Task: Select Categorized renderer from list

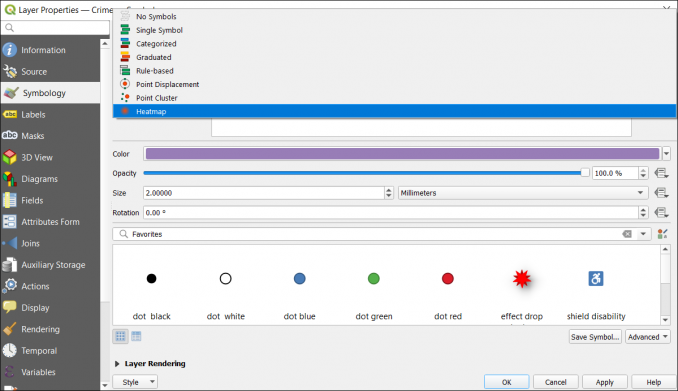Action: tap(394, 44)
